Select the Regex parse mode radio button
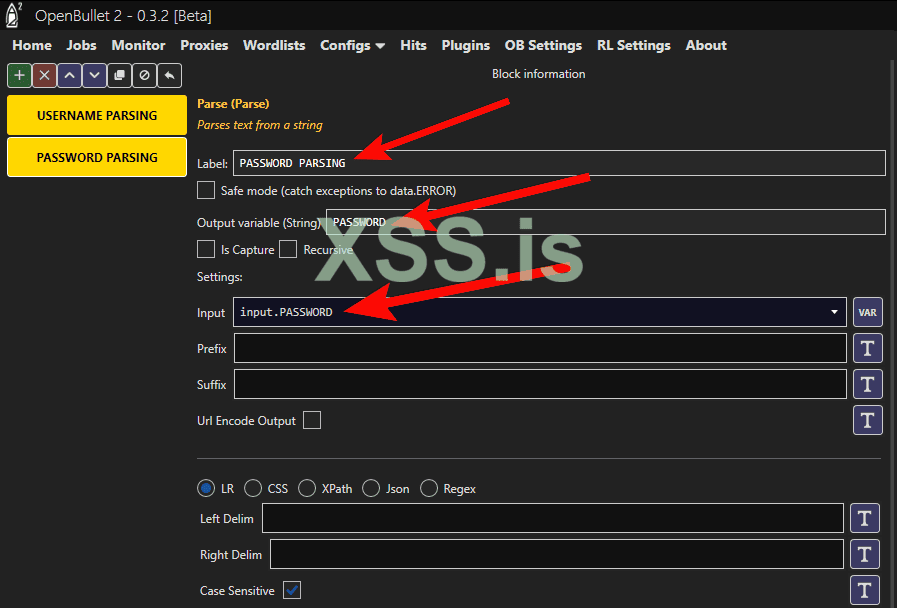The width and height of the screenshot is (897, 608). click(x=428, y=488)
